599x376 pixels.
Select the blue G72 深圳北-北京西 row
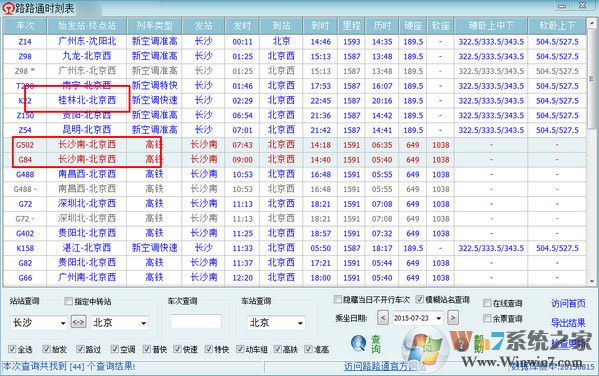click(295, 204)
